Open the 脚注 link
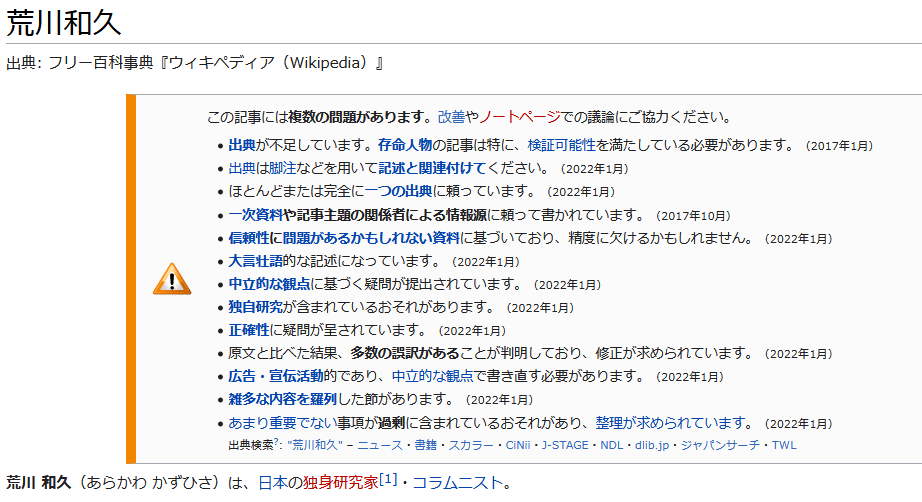922x502 pixels. tap(282, 168)
